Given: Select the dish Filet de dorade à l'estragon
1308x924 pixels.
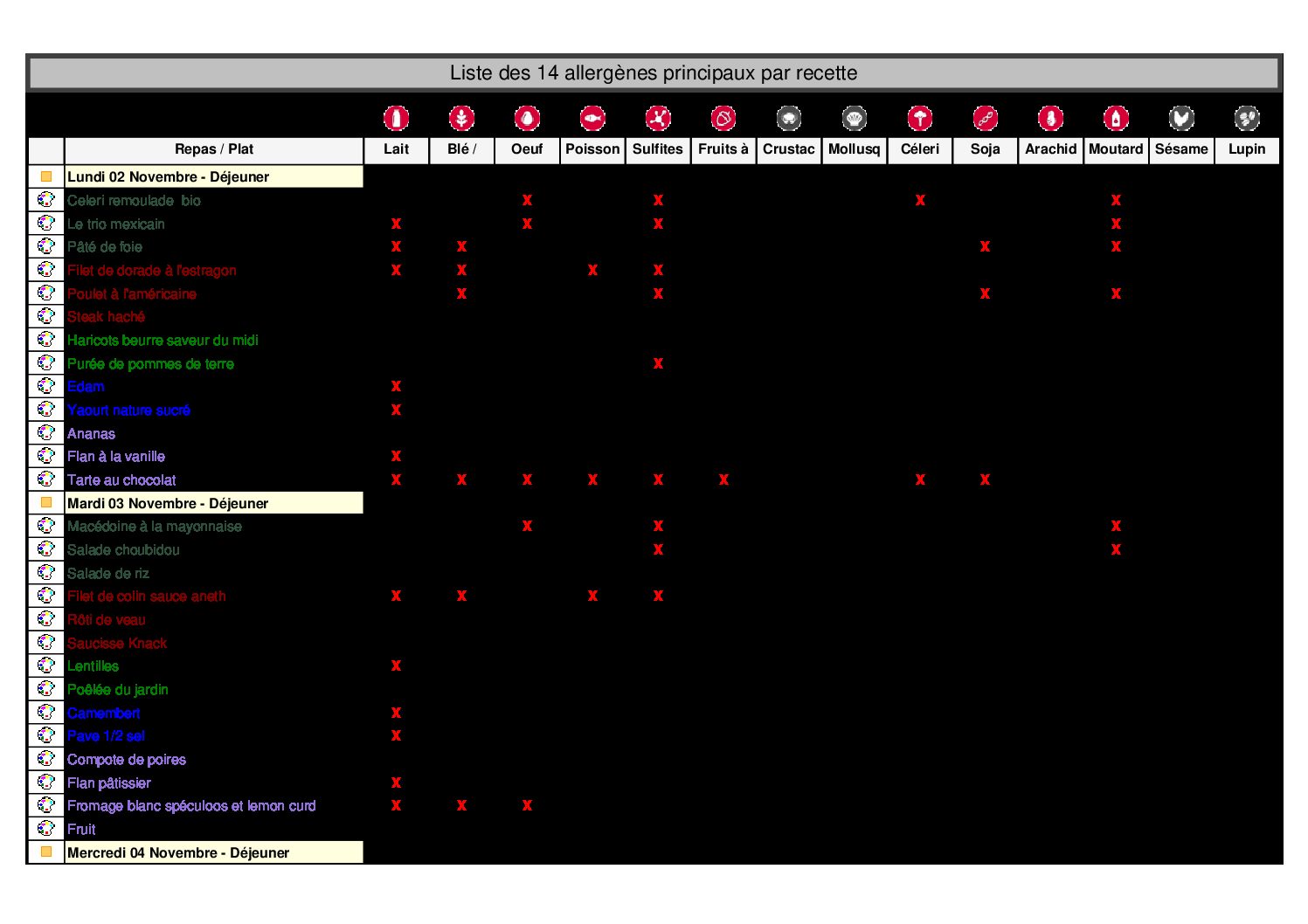Looking at the screenshot, I should [152, 271].
